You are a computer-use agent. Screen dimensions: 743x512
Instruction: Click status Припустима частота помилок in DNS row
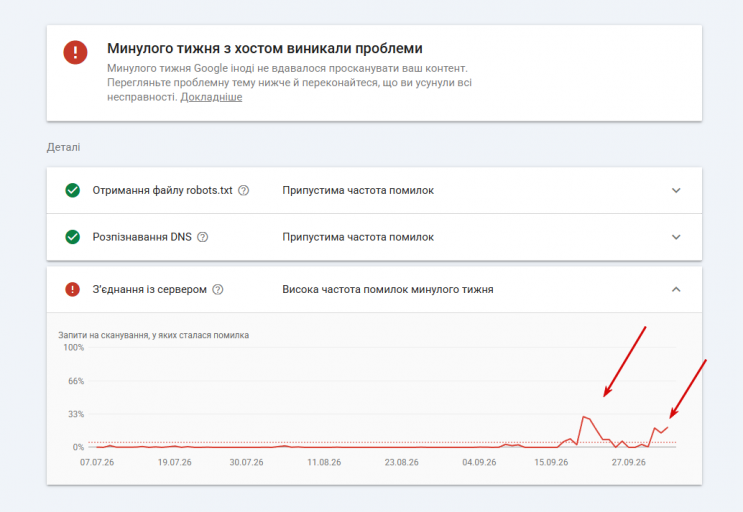358,237
